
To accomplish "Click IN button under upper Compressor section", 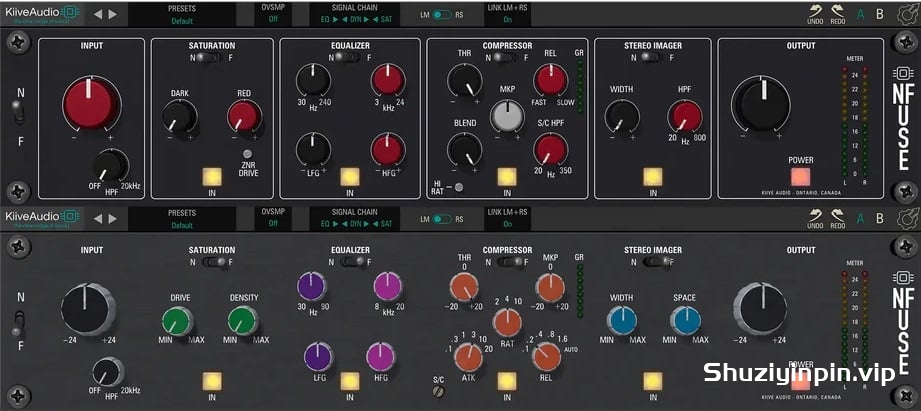I will click(507, 177).
